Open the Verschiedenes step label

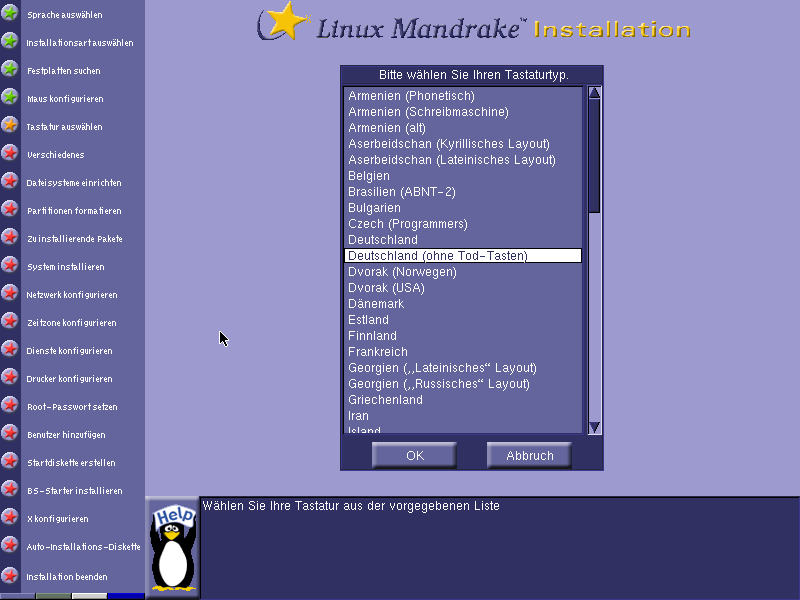coord(56,155)
